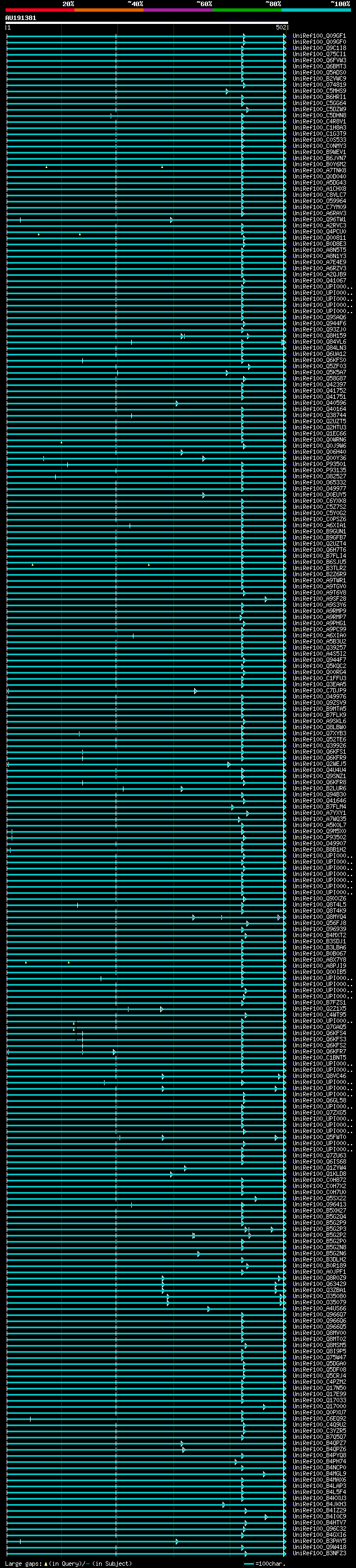Image resolution: width=356 pixels, height=1568 pixels.
Task: Click hit label UniRef100_C7DJP9
Action: point(319,691)
